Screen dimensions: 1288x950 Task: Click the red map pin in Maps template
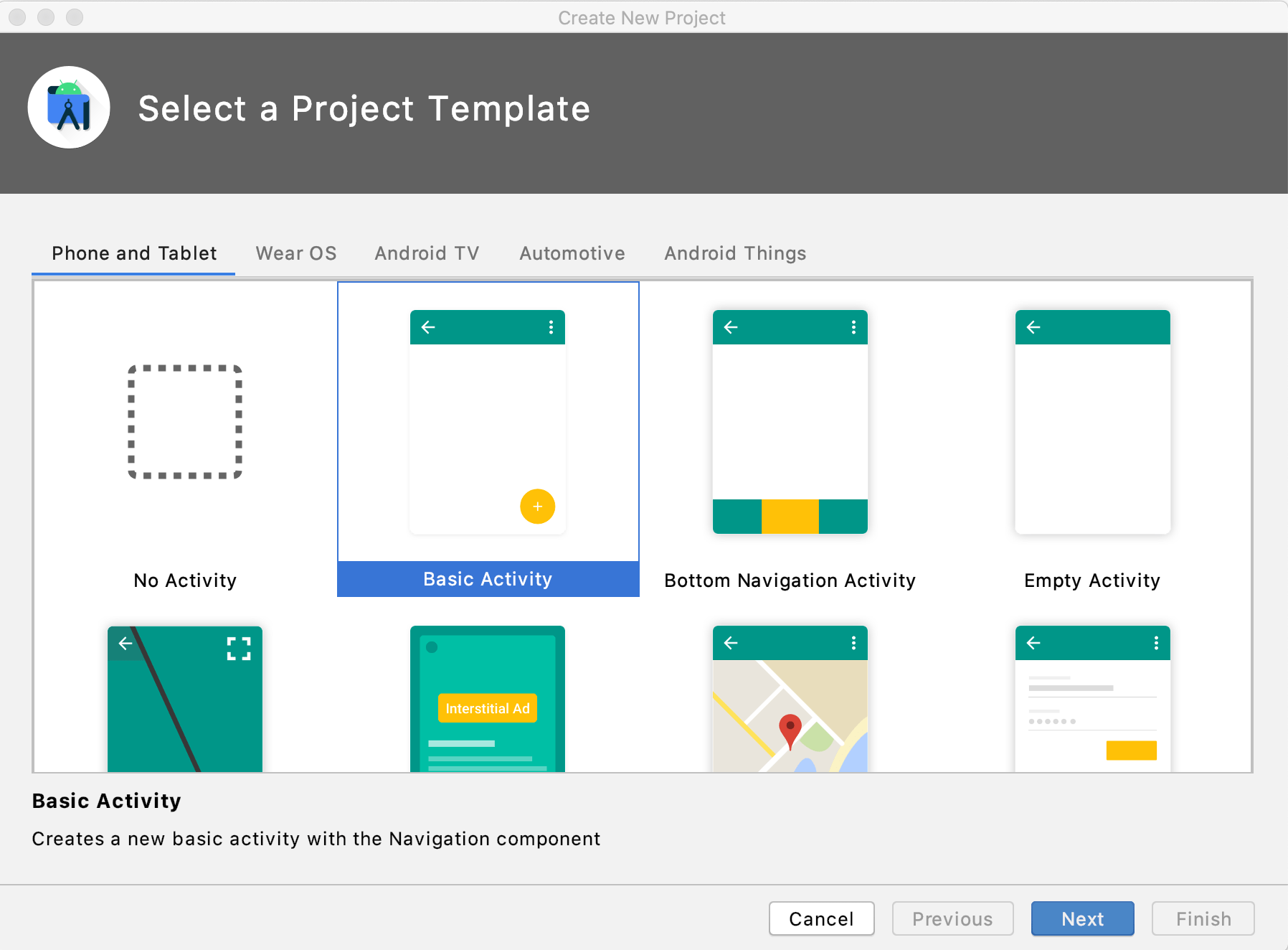[790, 727]
